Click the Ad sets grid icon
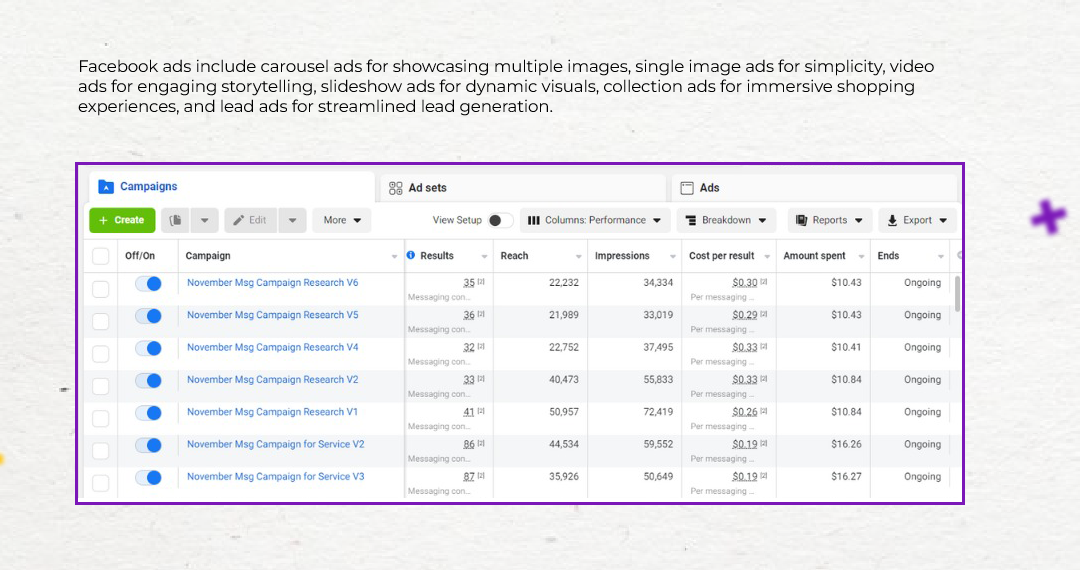The height and width of the screenshot is (570, 1080). coord(396,188)
